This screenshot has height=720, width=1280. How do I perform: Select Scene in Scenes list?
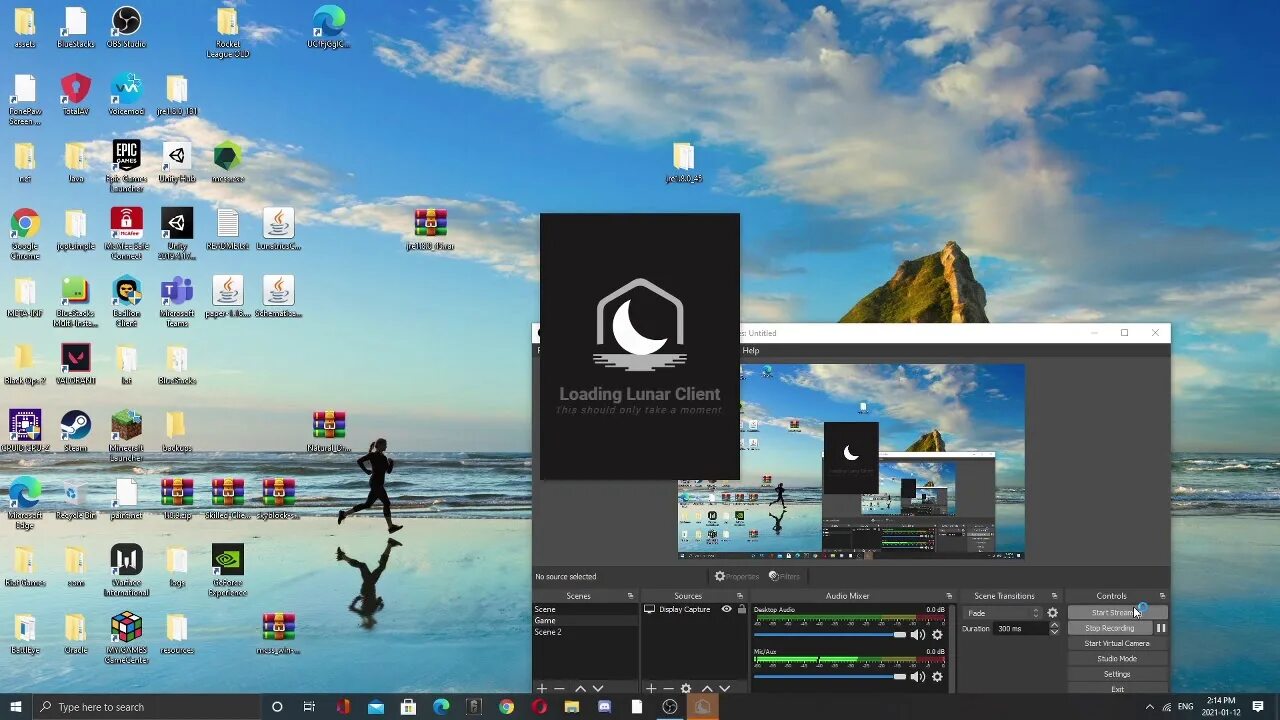[x=585, y=609]
